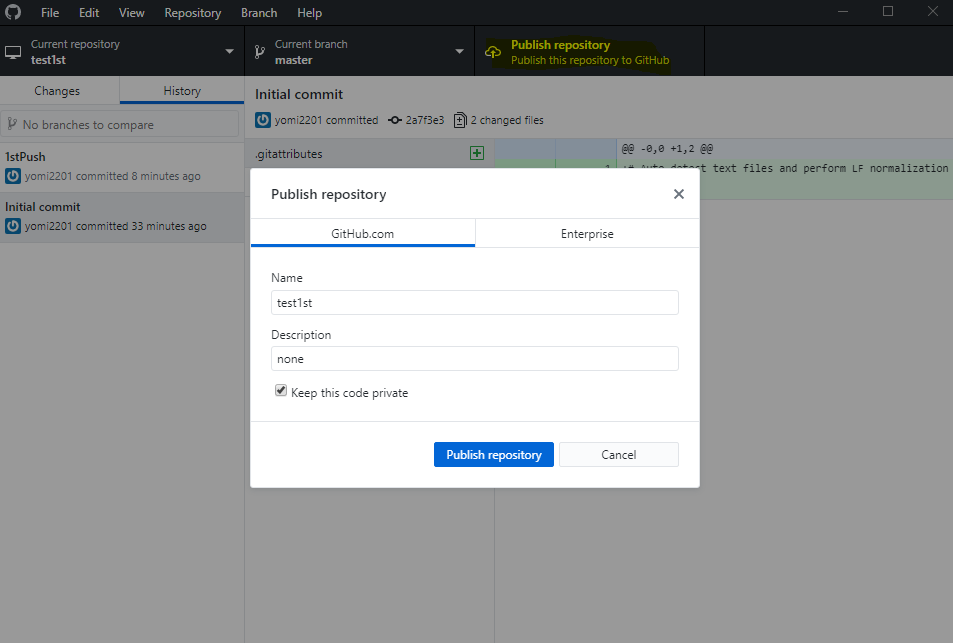Open the Branch menu

pos(259,13)
